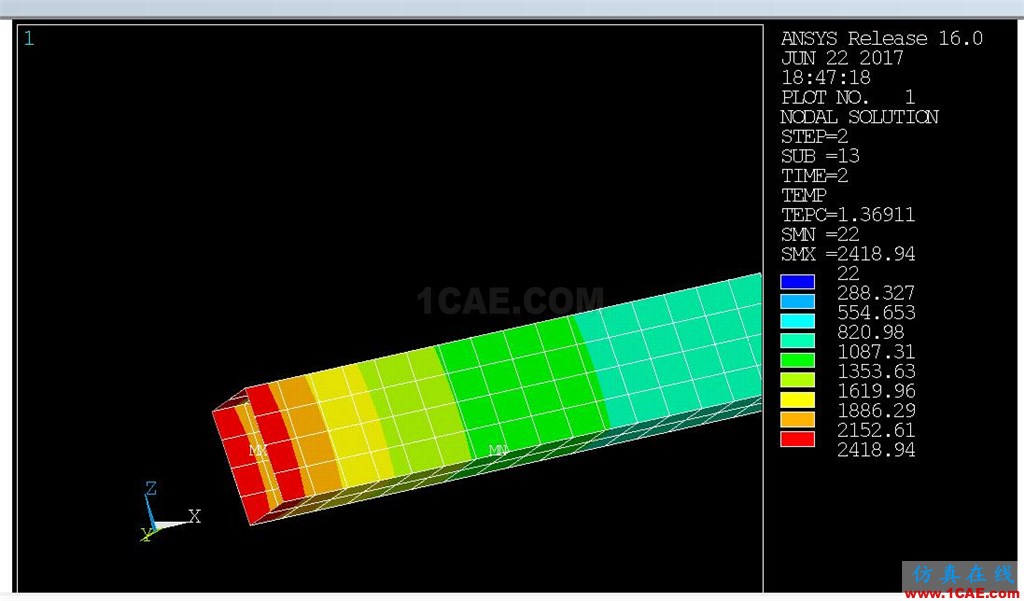Click the XYZ coordinate triad icon
Viewport: 1024px width, 601px height.
tap(170, 513)
